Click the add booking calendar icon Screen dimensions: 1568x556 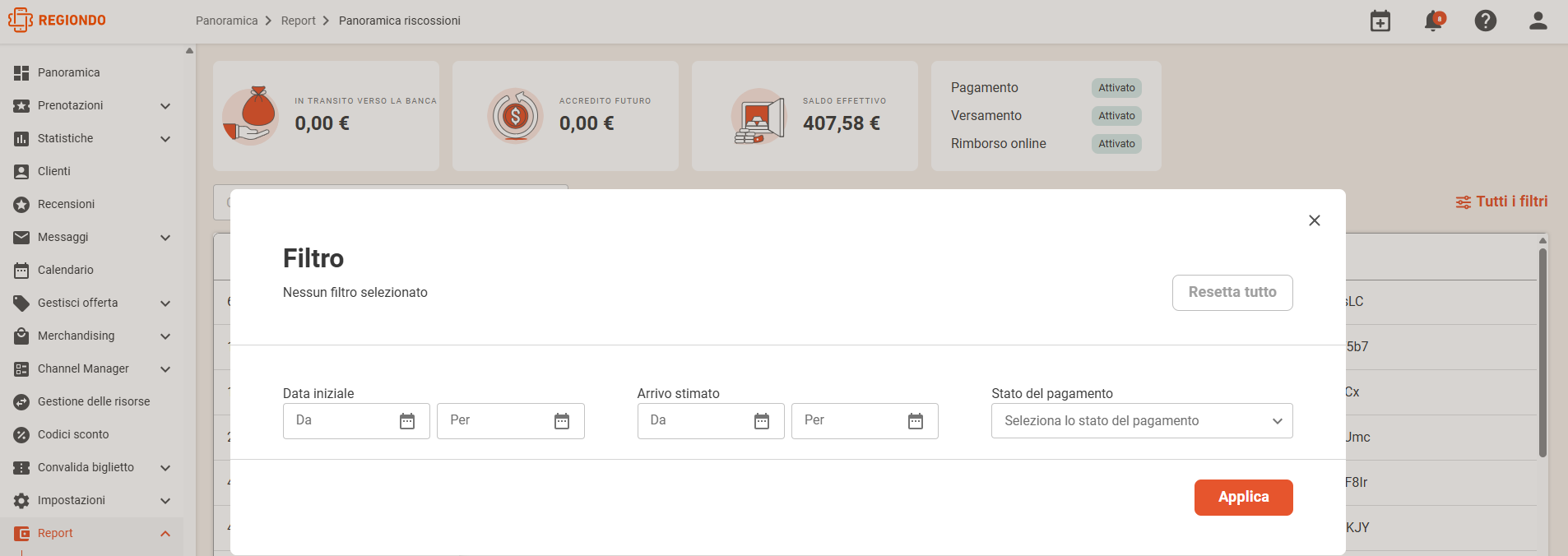tap(1380, 21)
